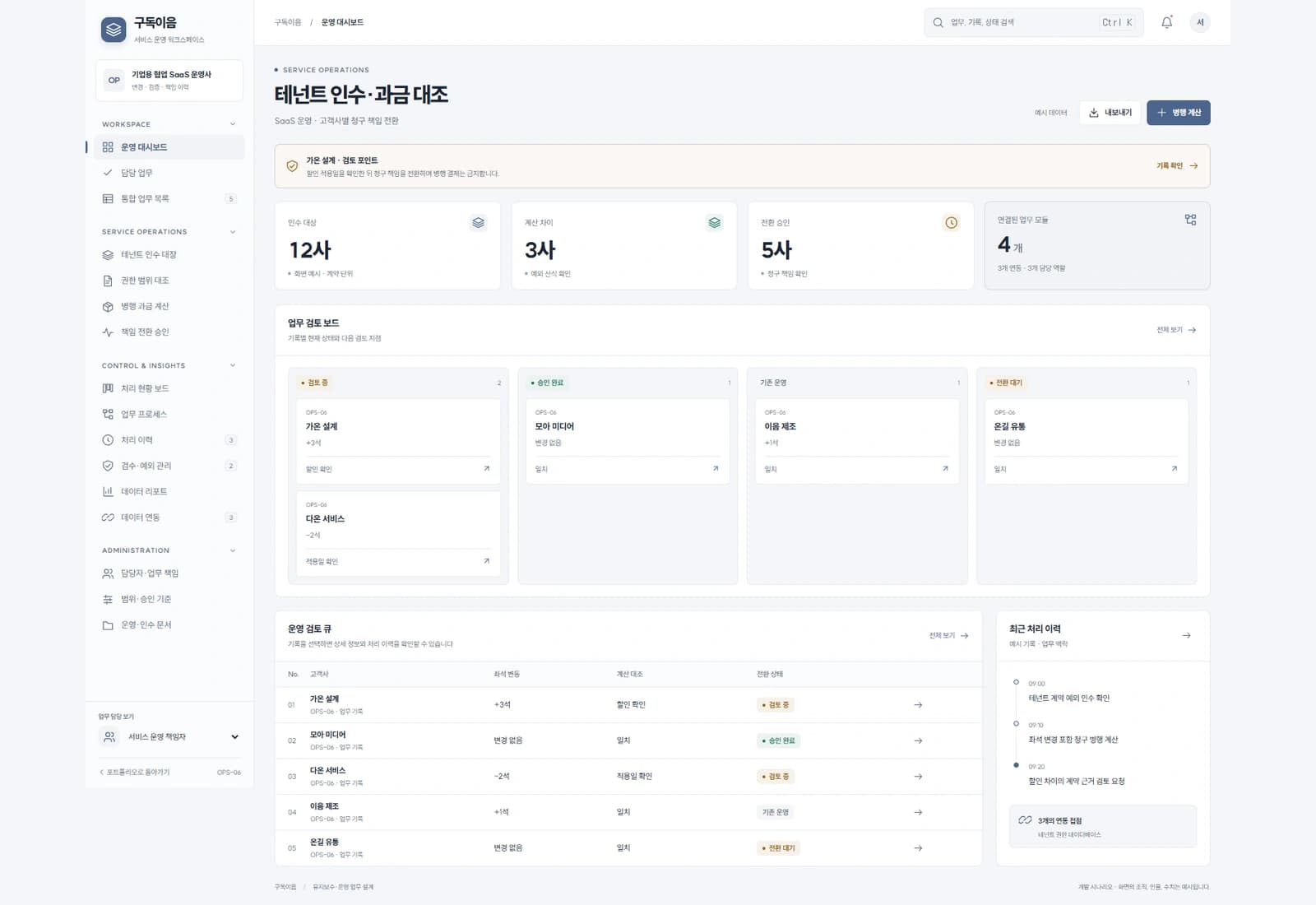The image size is (1316, 905).
Task: Click the 병행 계산 button
Action: click(1179, 113)
